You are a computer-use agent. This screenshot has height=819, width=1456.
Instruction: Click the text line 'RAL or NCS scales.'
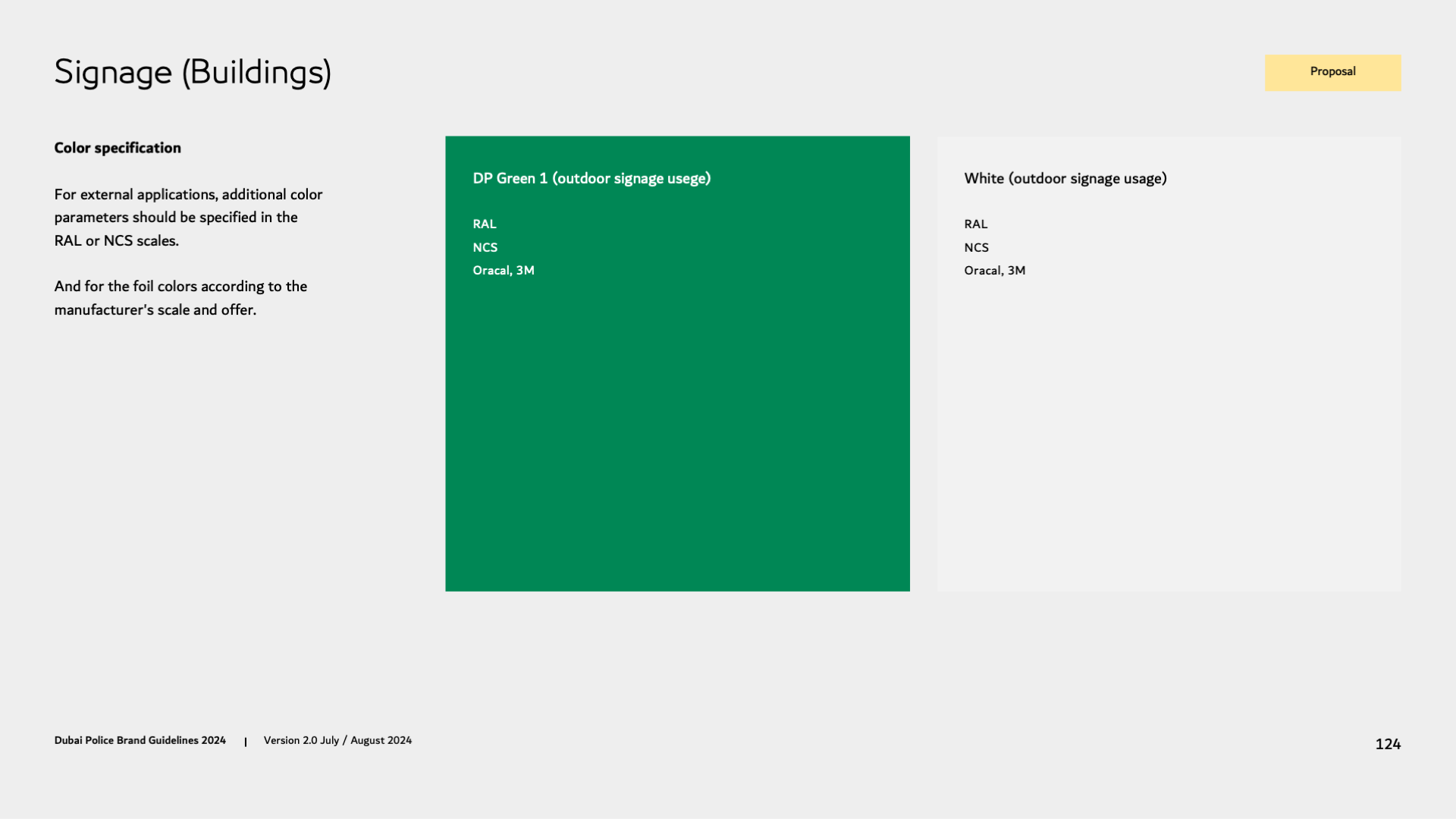point(117,241)
